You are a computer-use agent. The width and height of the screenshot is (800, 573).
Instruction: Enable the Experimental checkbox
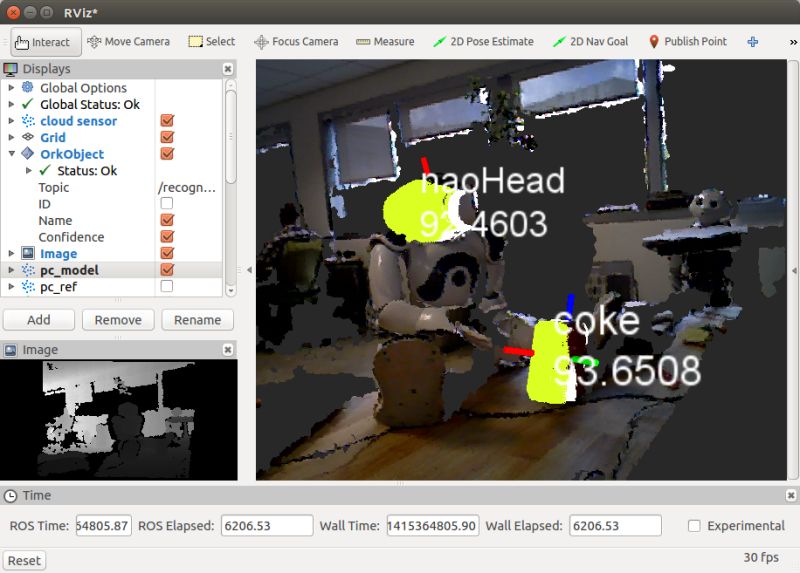tap(694, 526)
